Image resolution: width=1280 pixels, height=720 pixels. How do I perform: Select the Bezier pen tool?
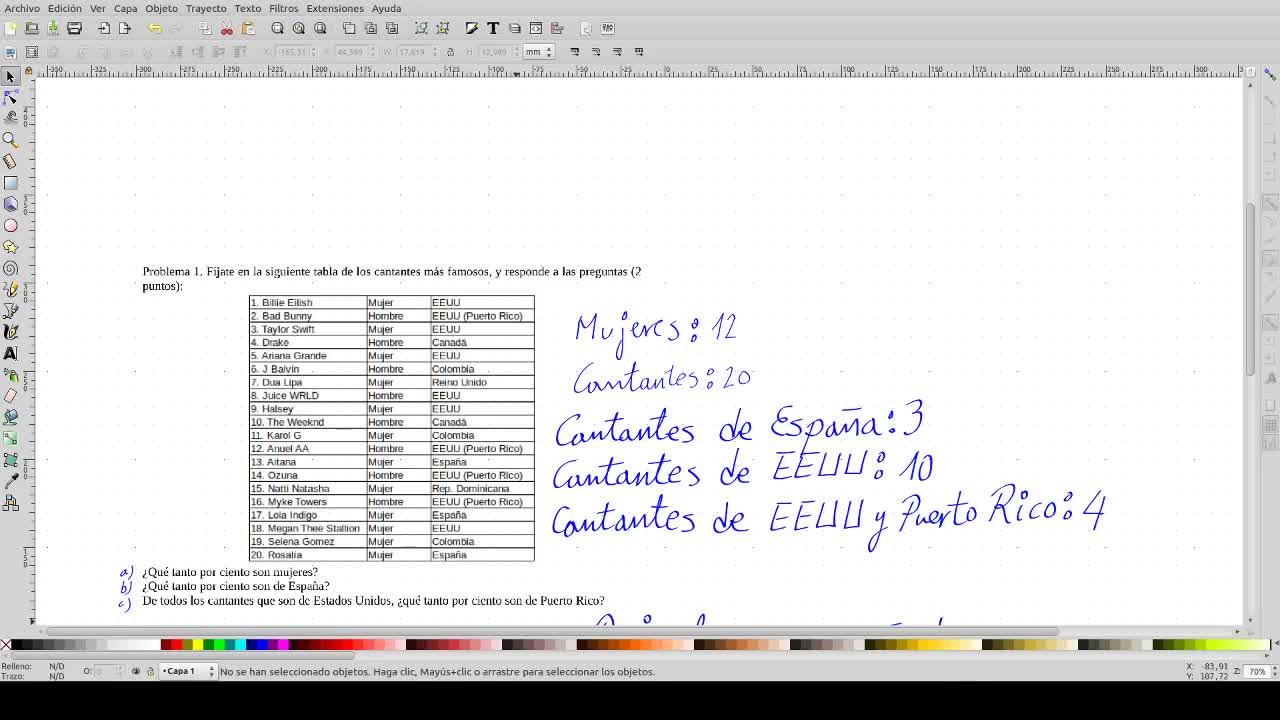tap(11, 311)
